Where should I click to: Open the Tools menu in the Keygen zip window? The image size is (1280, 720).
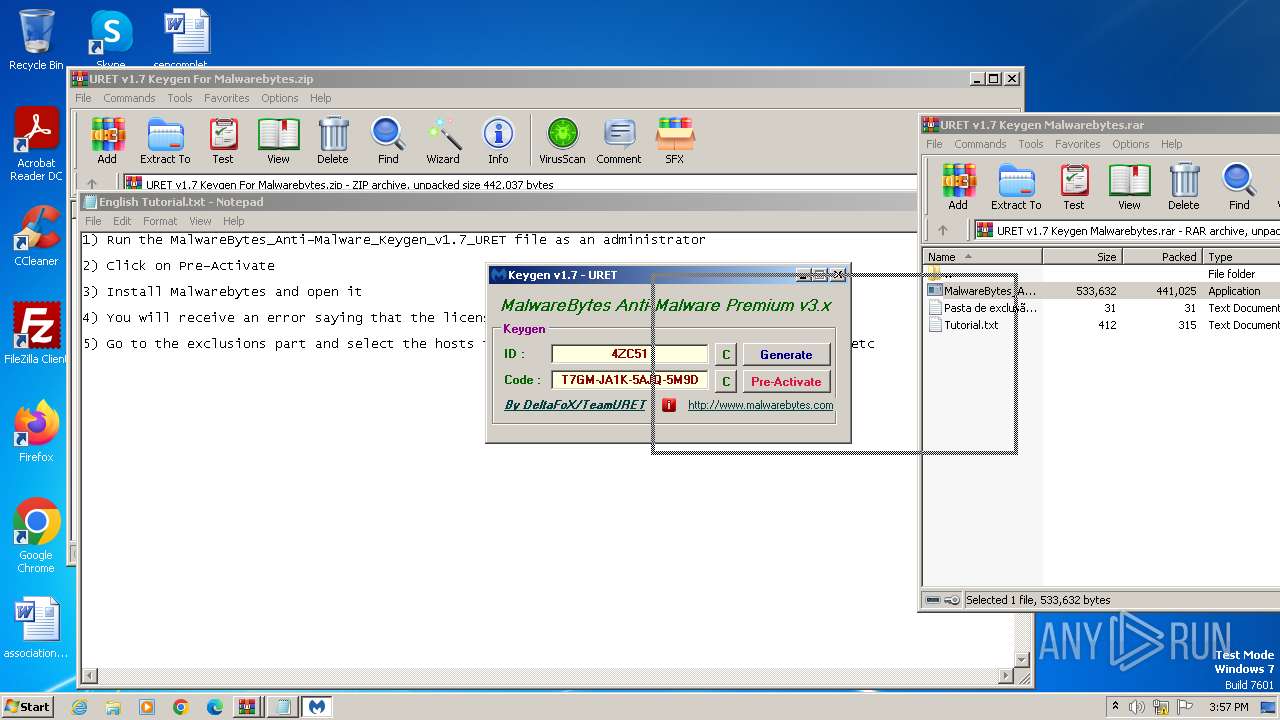180,98
